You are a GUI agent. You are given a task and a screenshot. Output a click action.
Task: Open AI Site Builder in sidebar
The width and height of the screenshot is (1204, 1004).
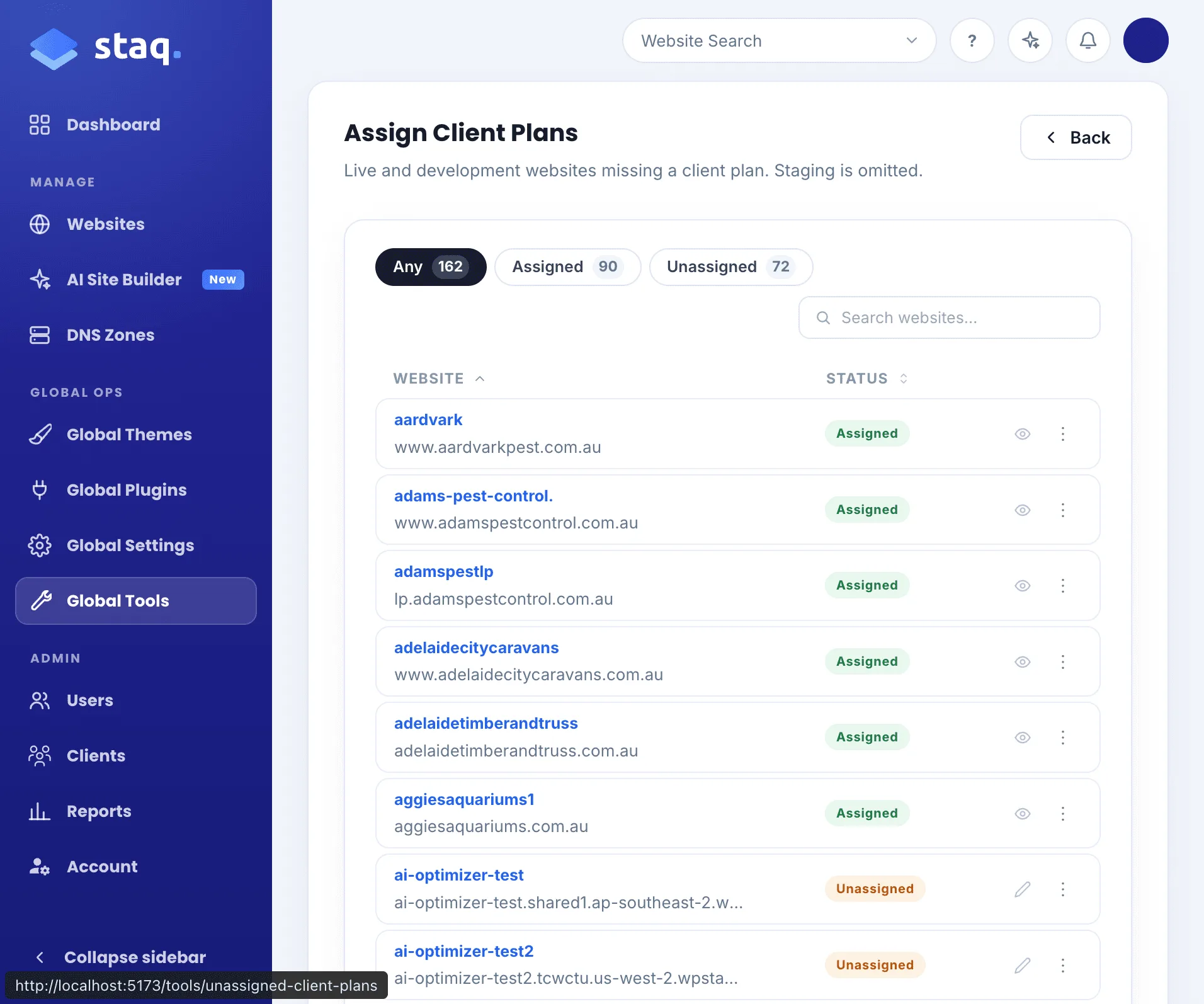[x=136, y=280]
